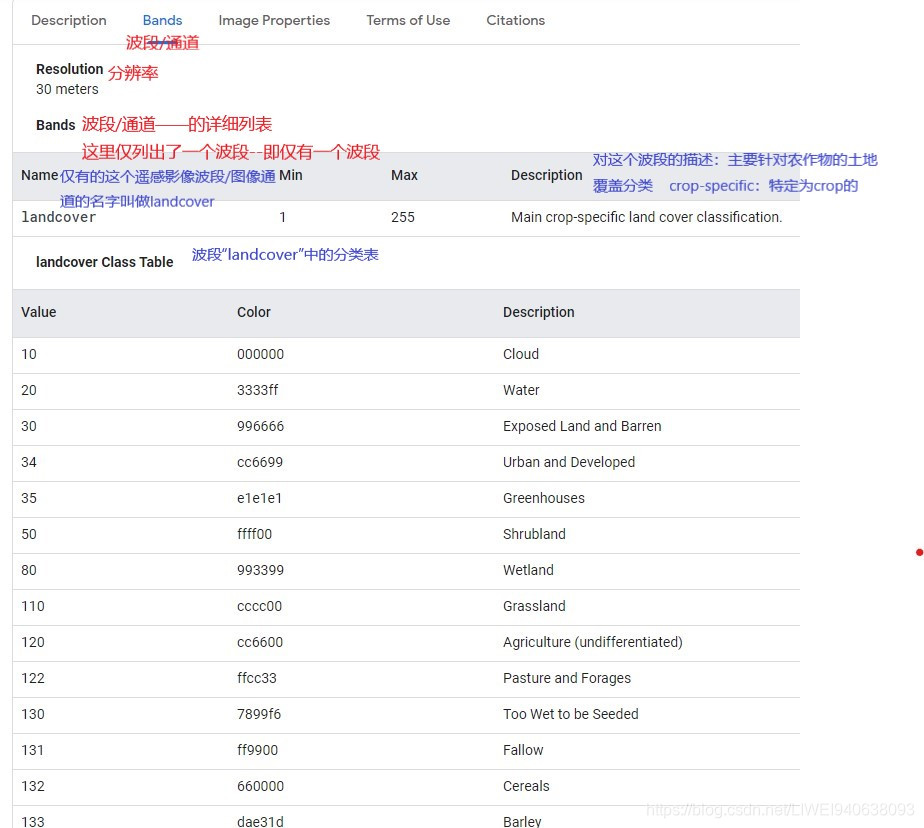924x828 pixels.
Task: Click the band table Name header
Action: (x=39, y=175)
